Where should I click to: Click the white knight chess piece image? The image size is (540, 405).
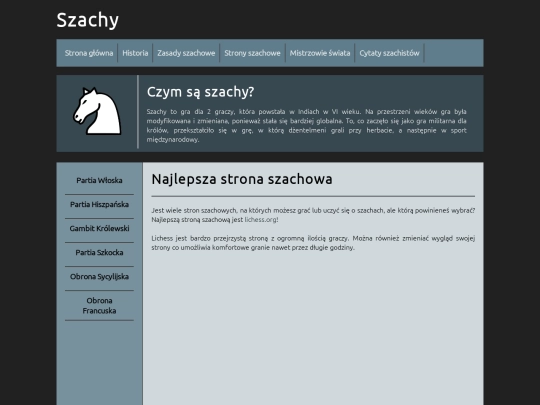97,111
